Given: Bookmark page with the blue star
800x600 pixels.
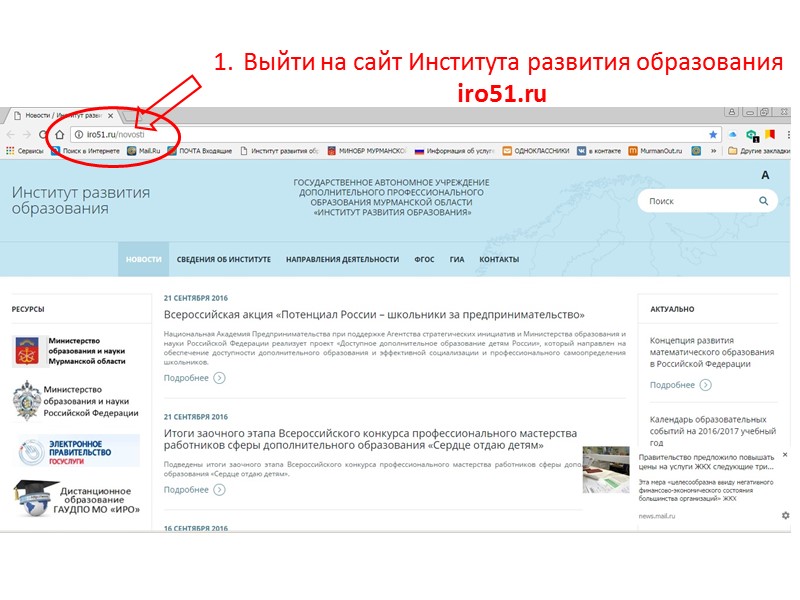Looking at the screenshot, I should 713,134.
